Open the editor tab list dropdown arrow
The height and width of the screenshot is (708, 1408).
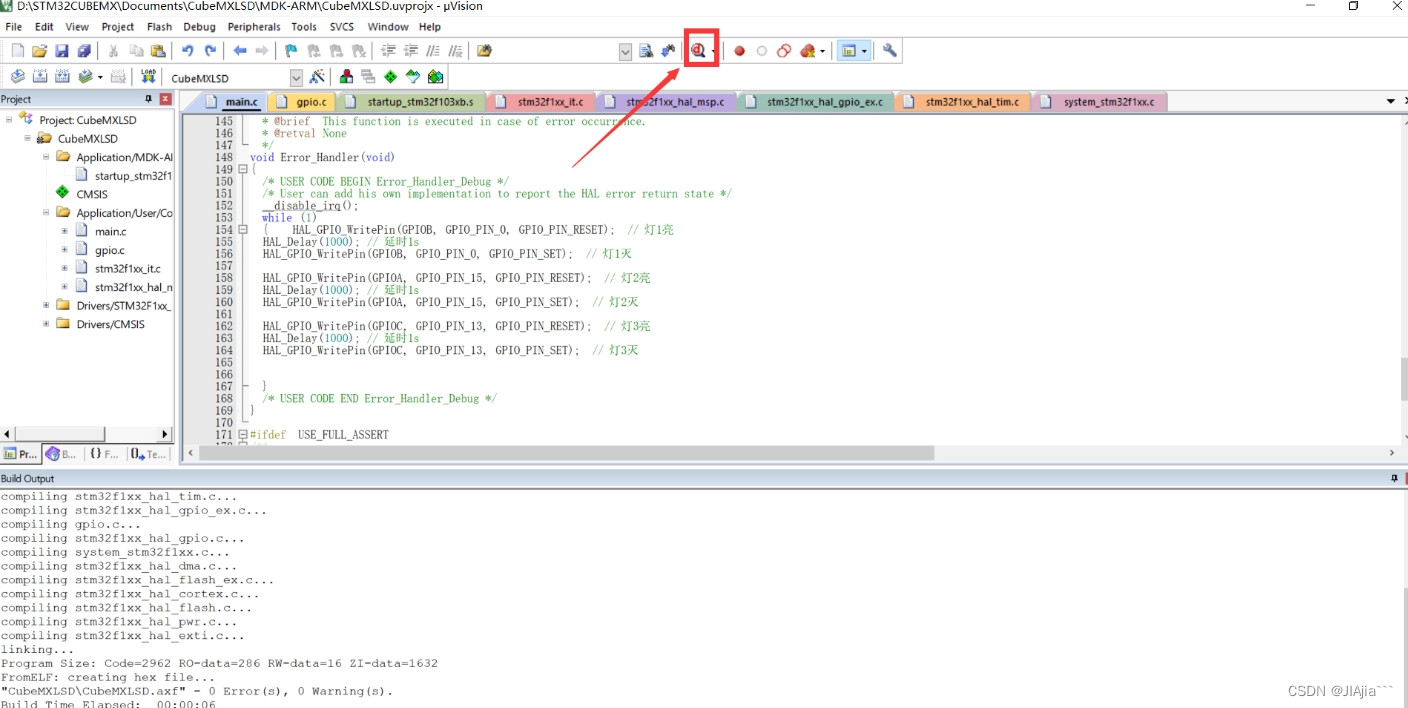pos(1390,101)
